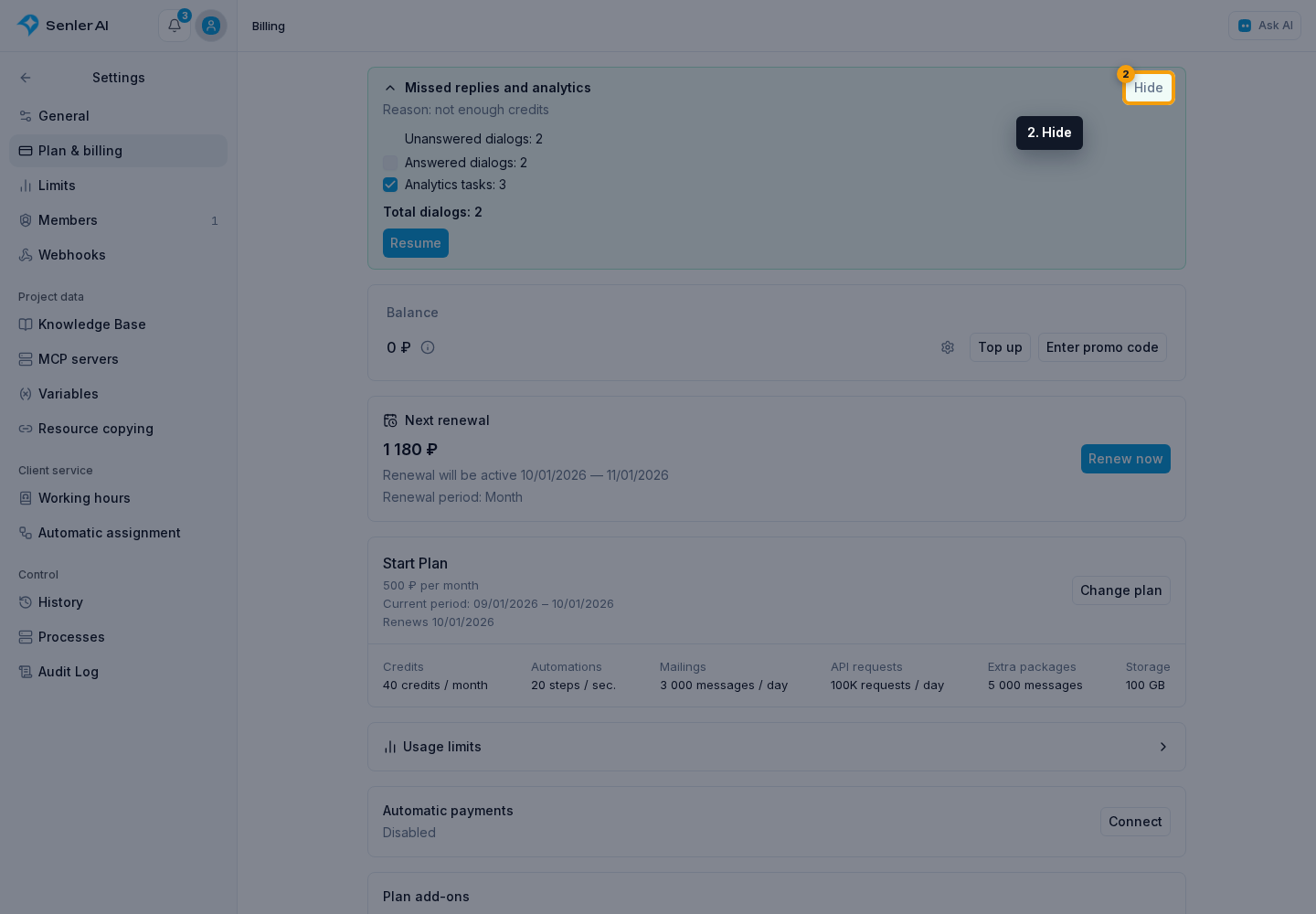Open Resource copying page
The height and width of the screenshot is (914, 1316).
point(118,429)
